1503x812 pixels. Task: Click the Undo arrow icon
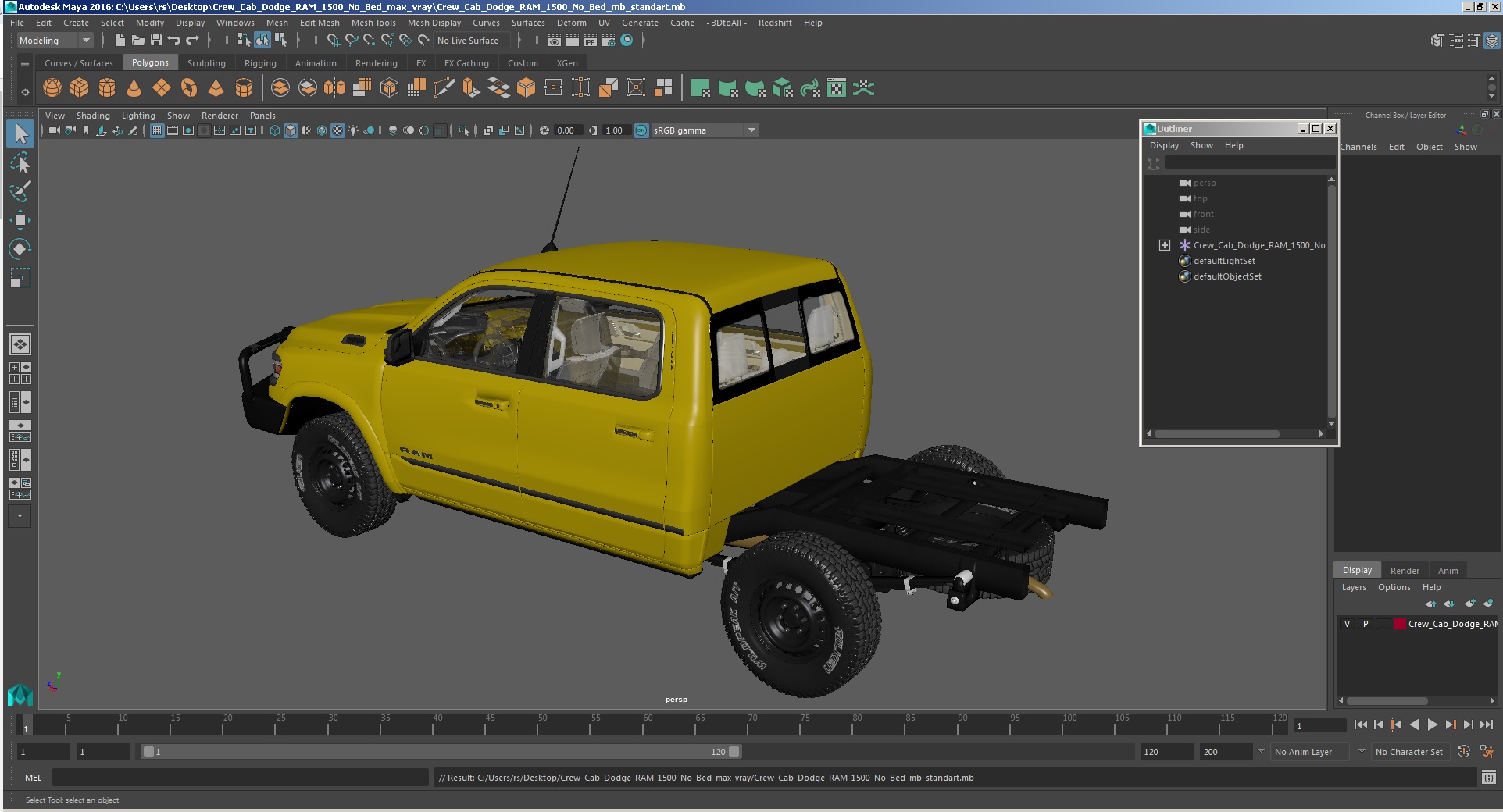point(174,41)
